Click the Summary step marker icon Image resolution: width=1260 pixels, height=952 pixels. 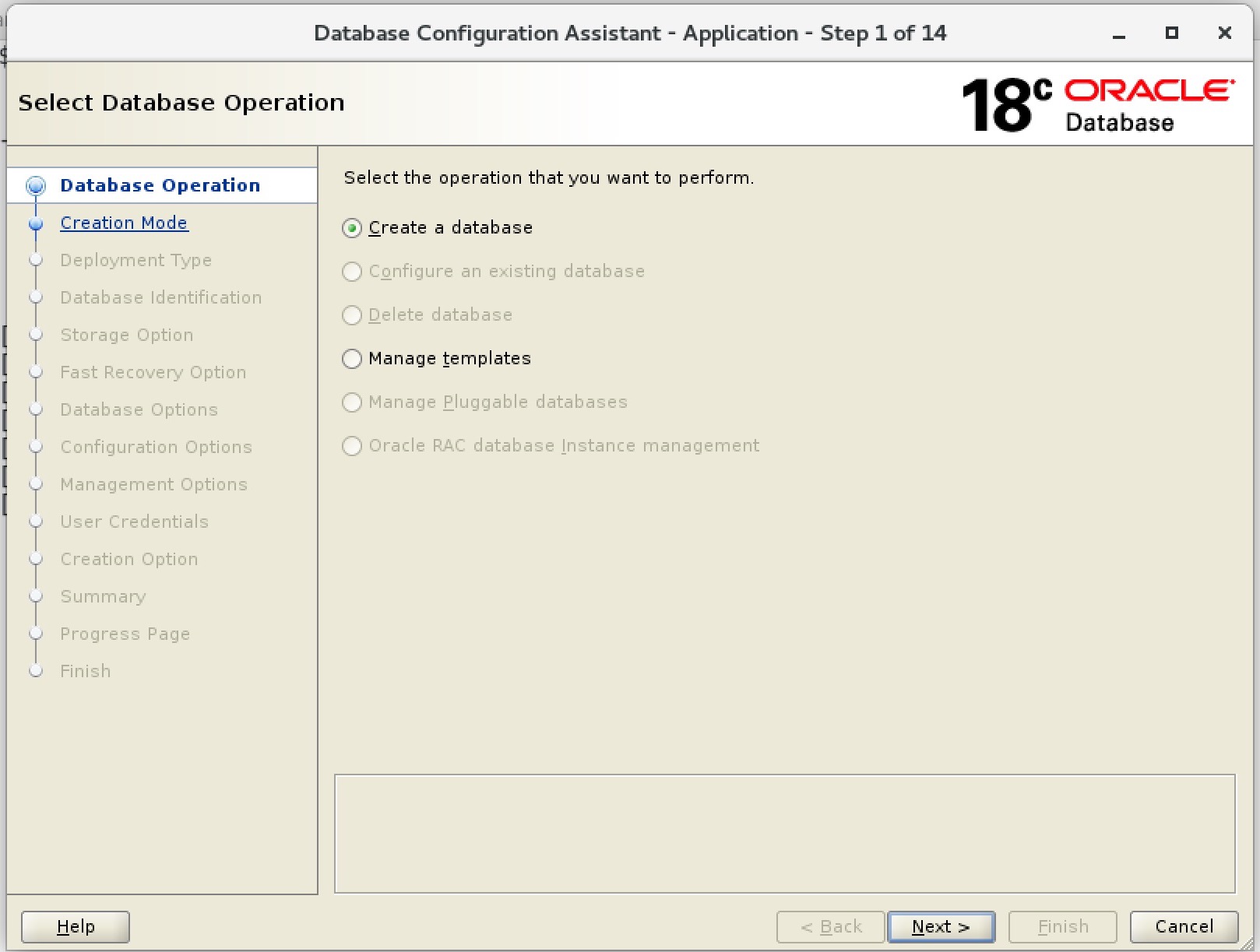[36, 596]
